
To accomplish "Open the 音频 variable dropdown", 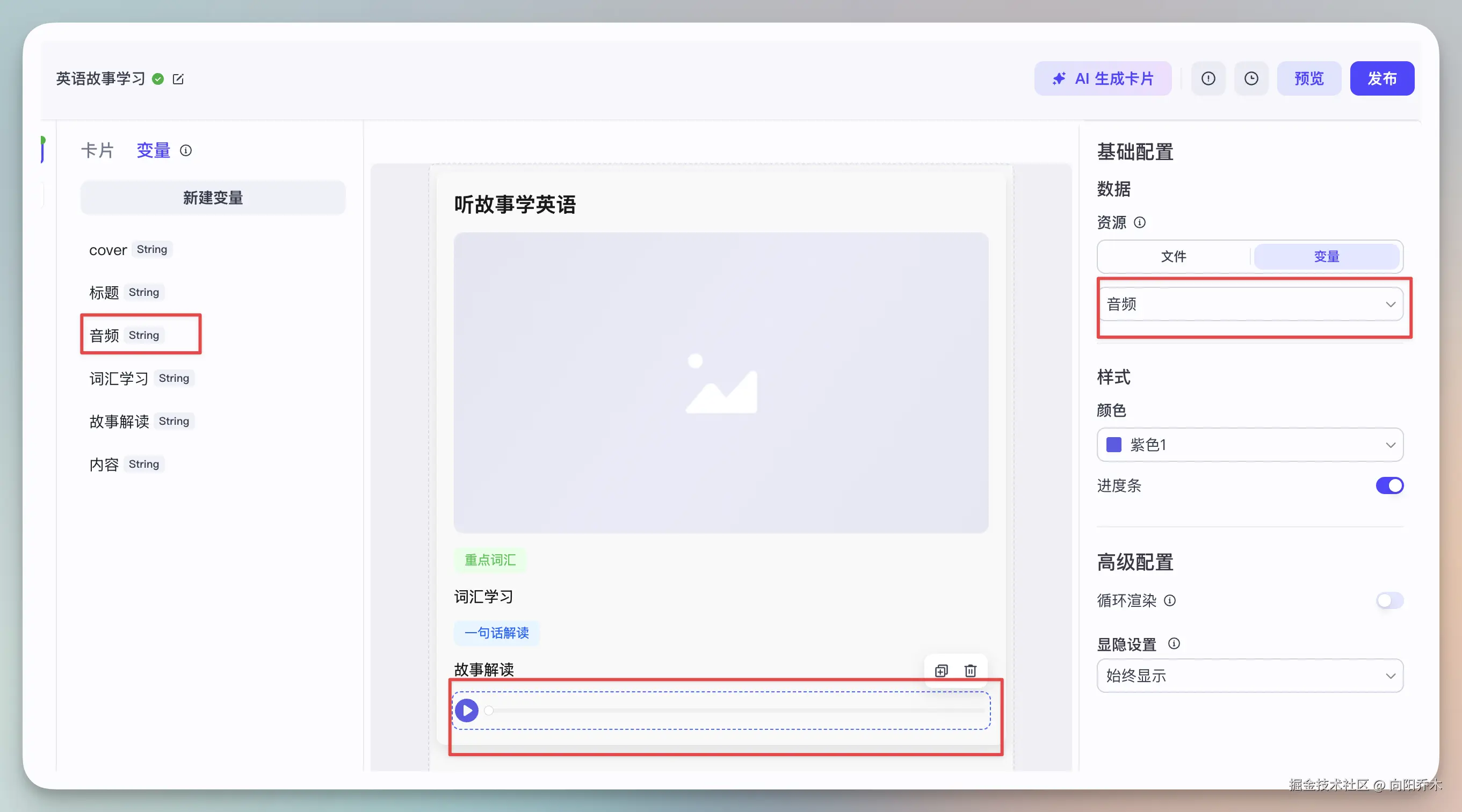I will [1250, 304].
